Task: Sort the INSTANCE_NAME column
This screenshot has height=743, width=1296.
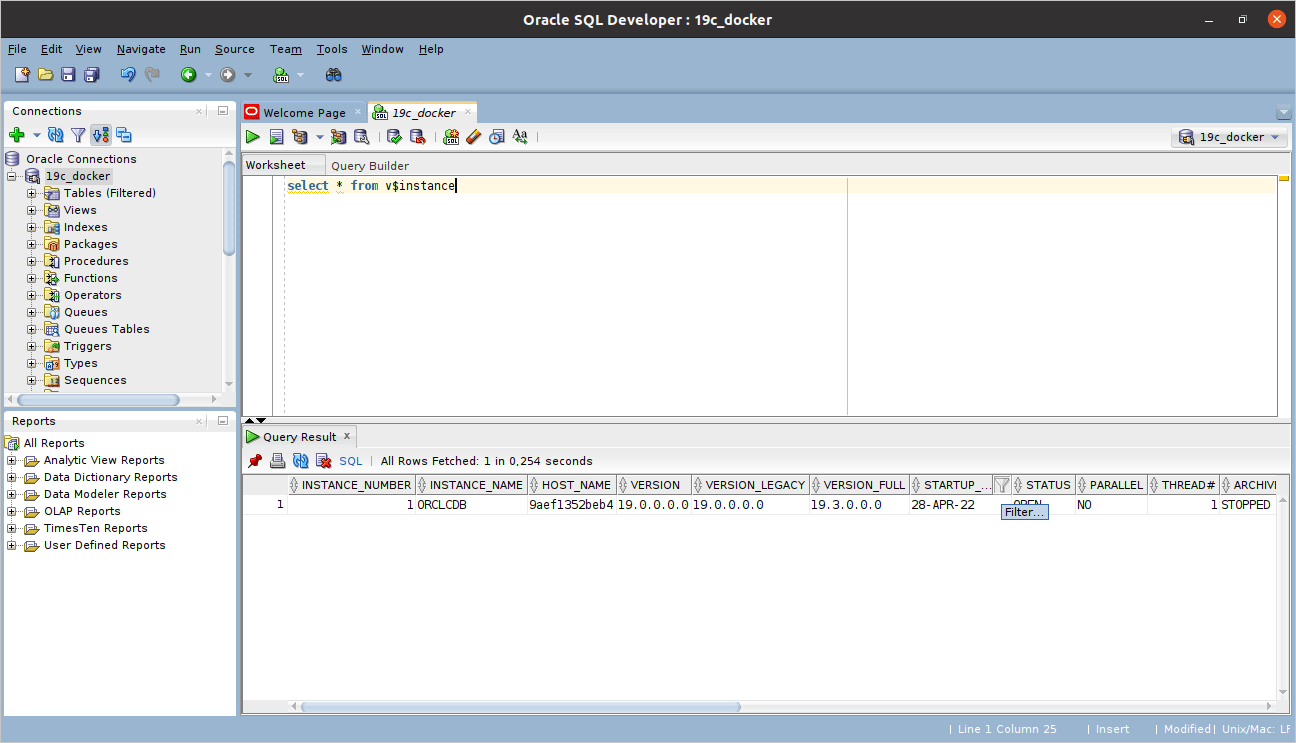Action: (475, 484)
